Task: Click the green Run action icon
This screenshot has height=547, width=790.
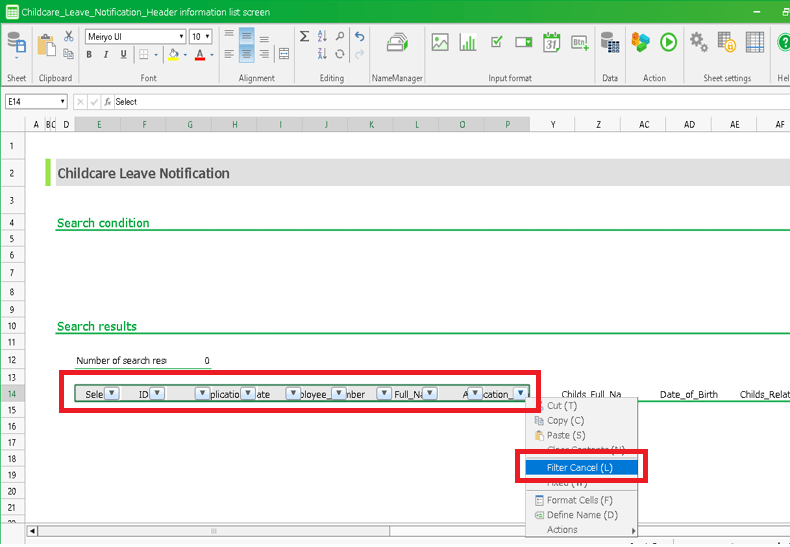Action: click(668, 43)
